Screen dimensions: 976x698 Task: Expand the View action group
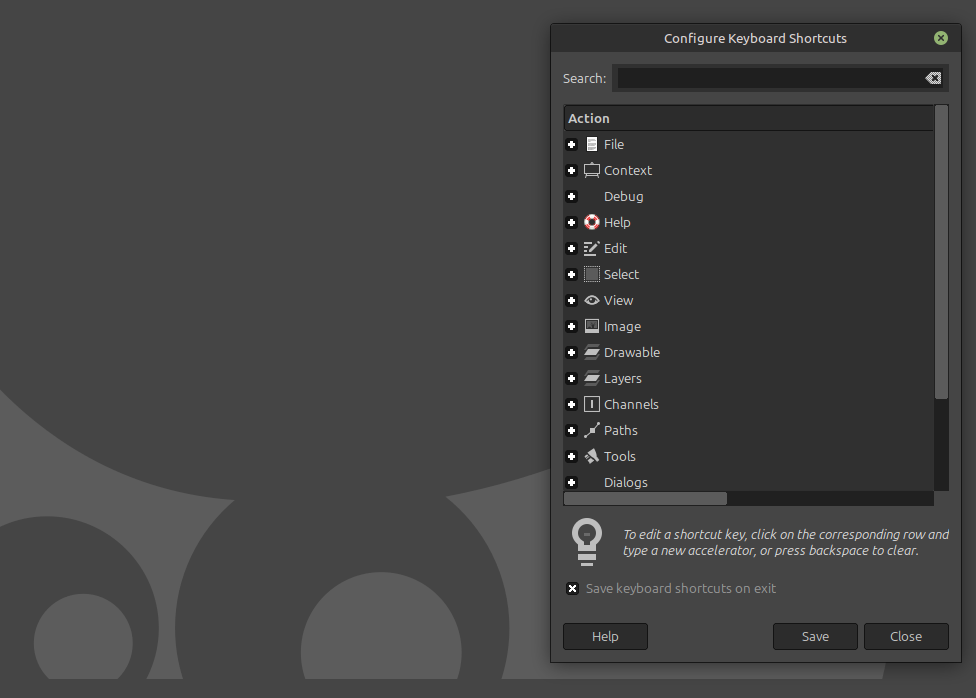(571, 301)
